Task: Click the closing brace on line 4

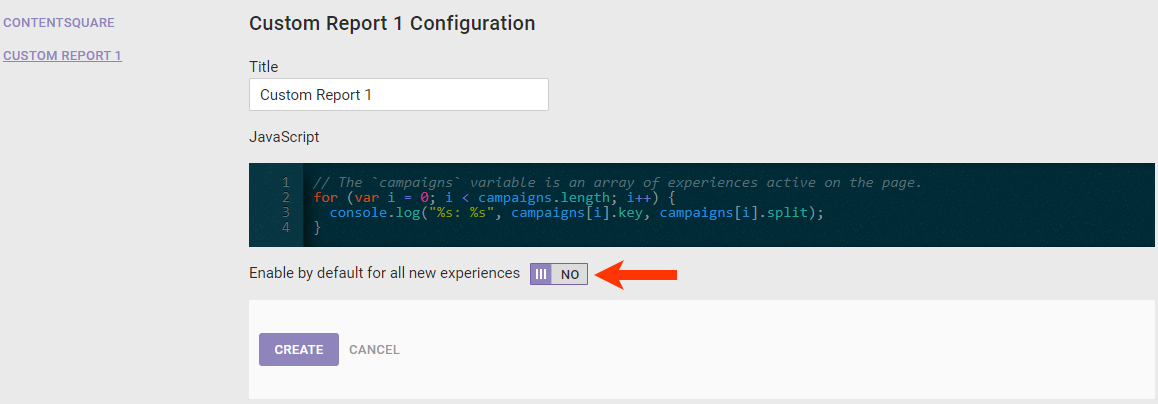Action: 318,228
